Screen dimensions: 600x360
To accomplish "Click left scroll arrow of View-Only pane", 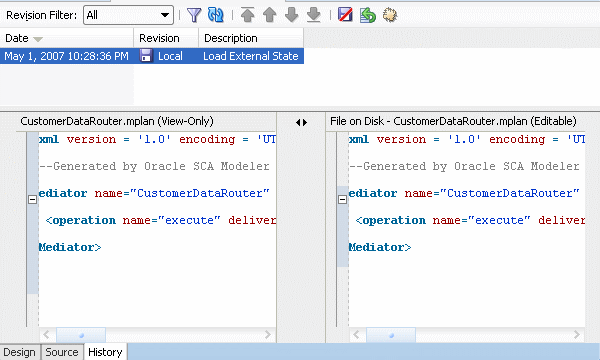I will 47,335.
